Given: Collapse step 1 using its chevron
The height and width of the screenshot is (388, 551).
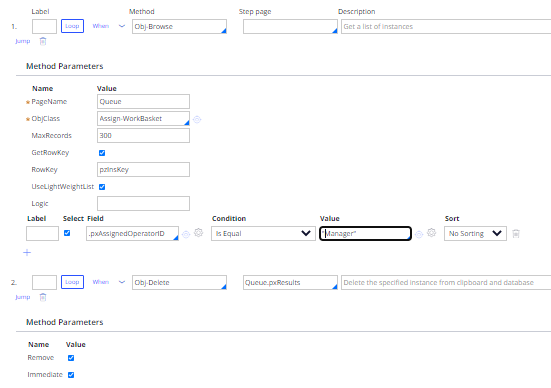Looking at the screenshot, I should [x=122, y=26].
